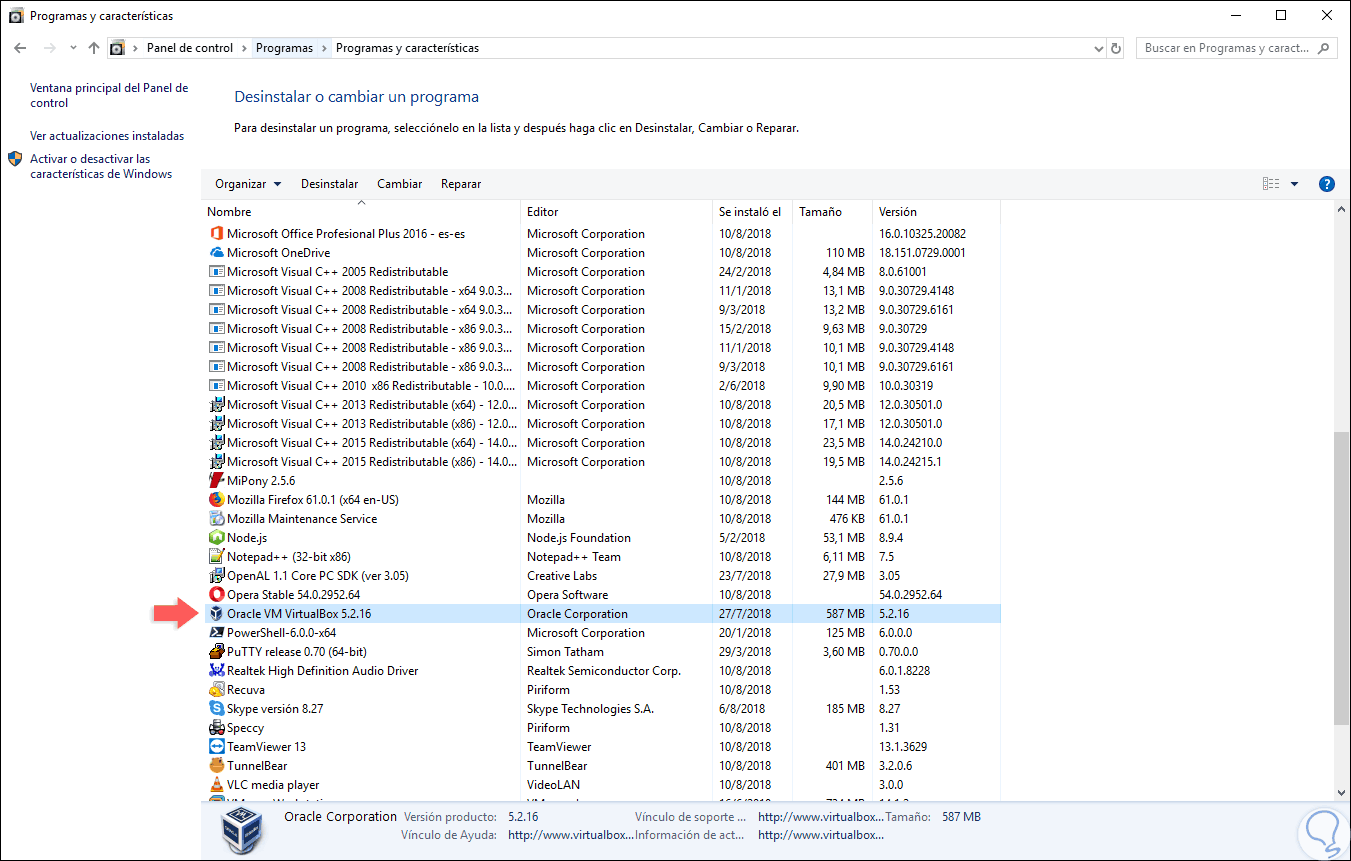This screenshot has width=1351, height=861.
Task: Expand the view options dropdown arrow
Action: coord(1294,184)
